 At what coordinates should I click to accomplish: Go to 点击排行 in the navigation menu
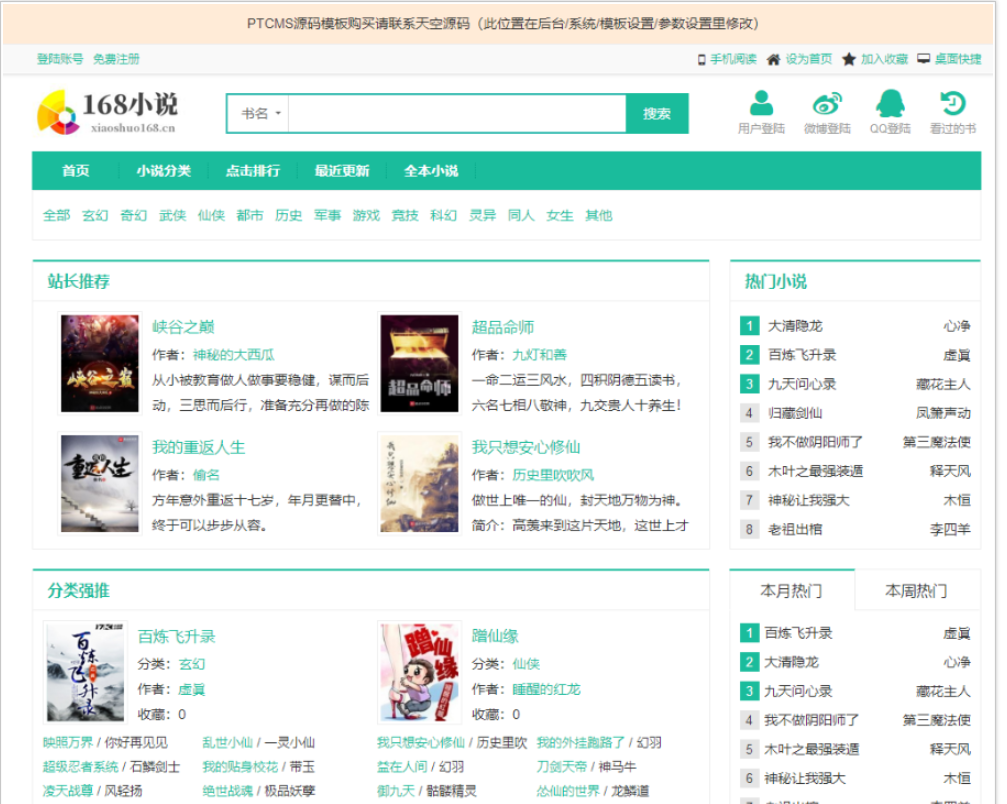(252, 171)
